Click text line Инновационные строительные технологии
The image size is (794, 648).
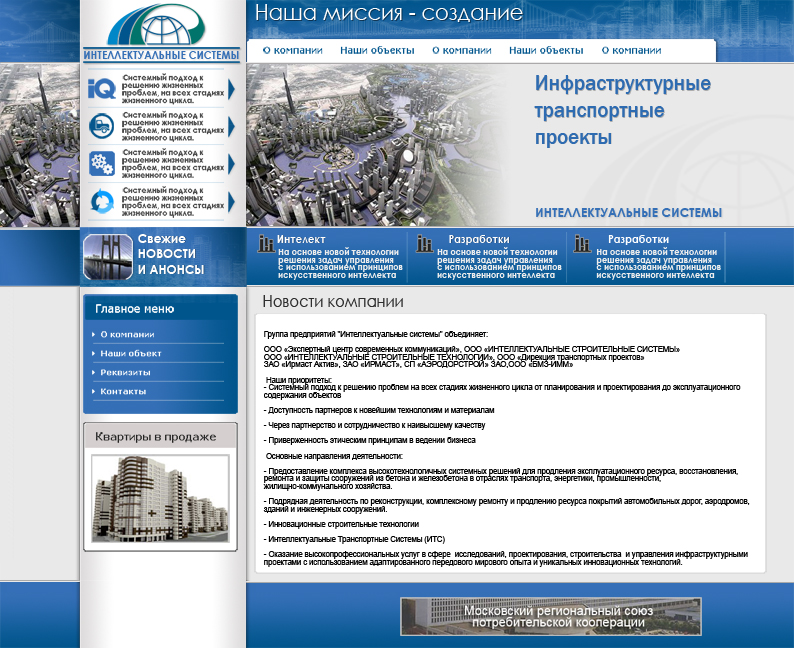(343, 524)
